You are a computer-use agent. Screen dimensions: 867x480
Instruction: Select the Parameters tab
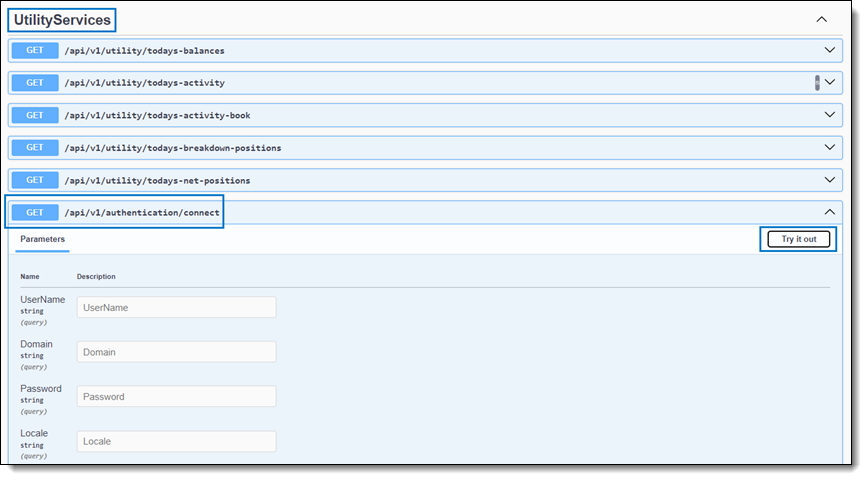tap(43, 239)
